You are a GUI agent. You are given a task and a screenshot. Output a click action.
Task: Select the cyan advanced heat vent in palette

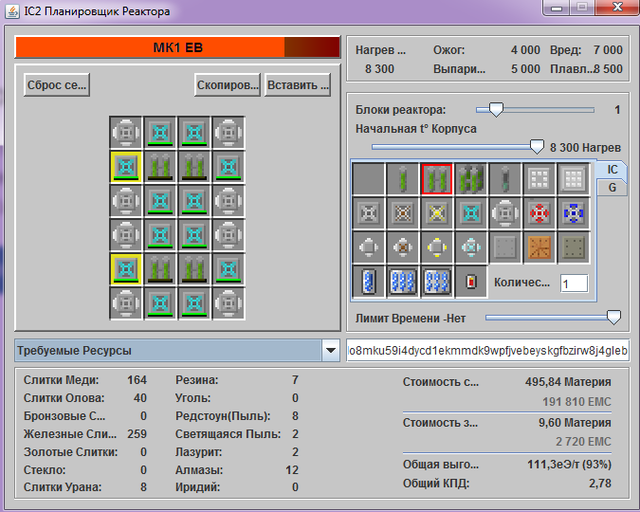(x=471, y=213)
